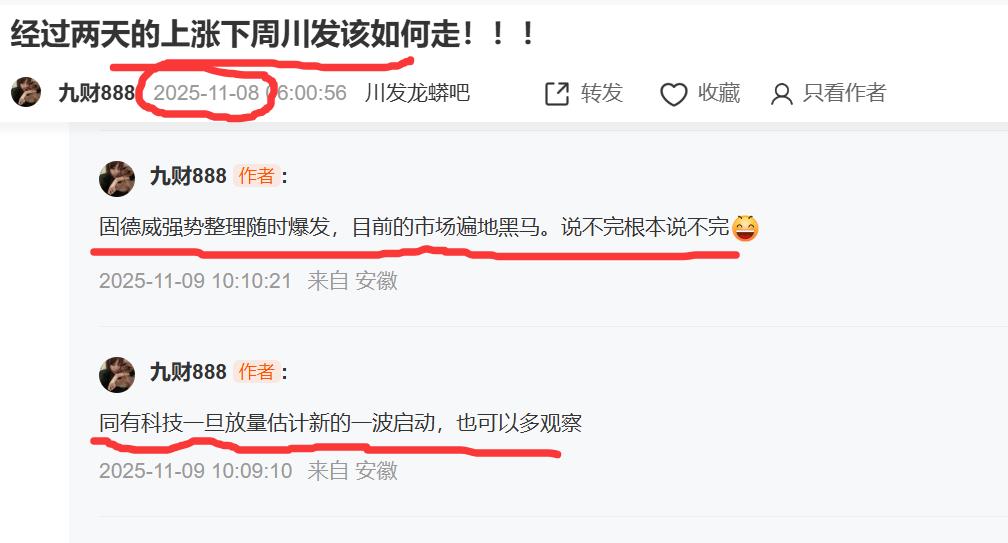
Task: Click the heart icon to favorite post
Action: [x=674, y=94]
